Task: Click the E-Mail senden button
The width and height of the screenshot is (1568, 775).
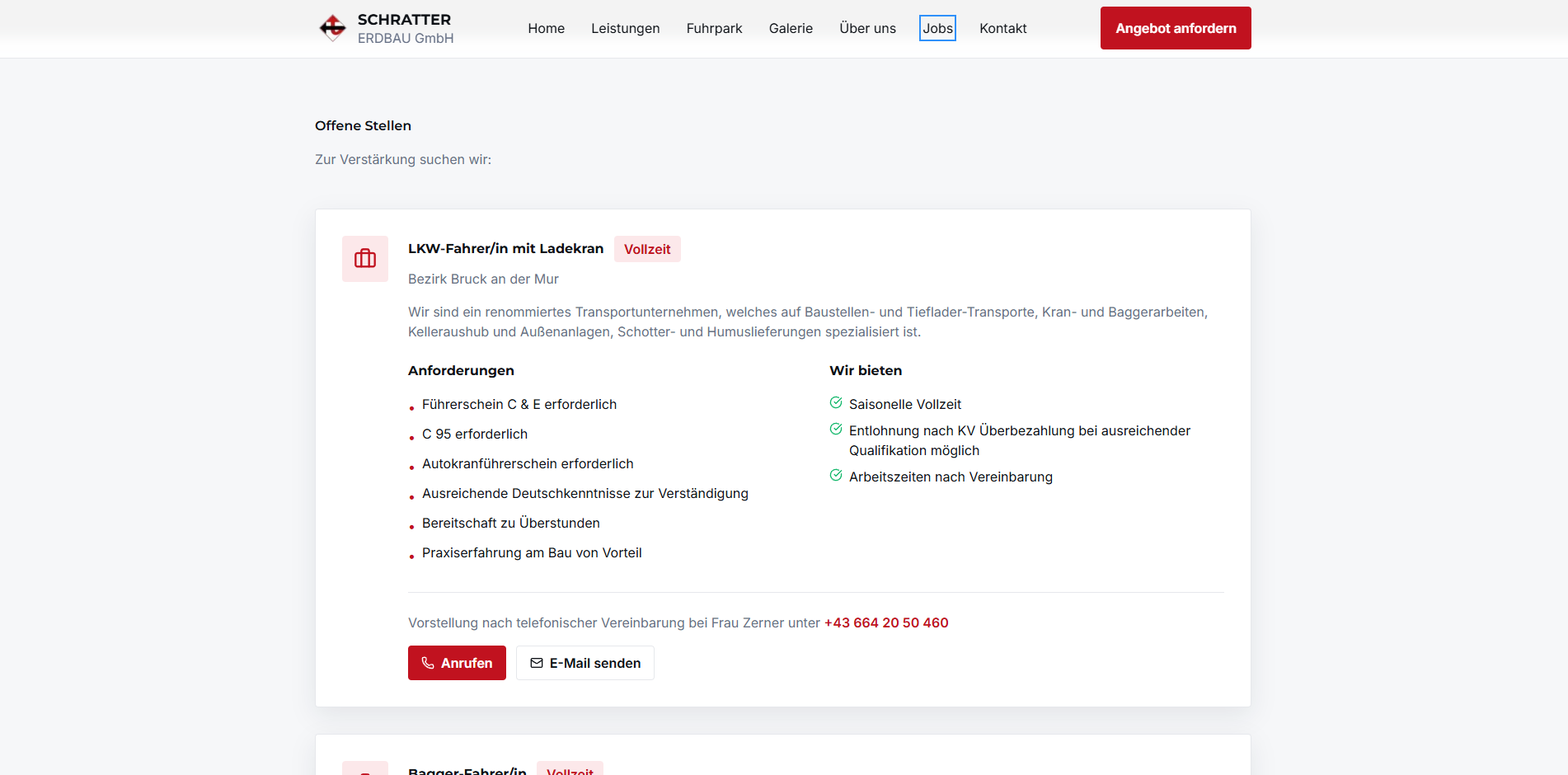Action: (585, 663)
